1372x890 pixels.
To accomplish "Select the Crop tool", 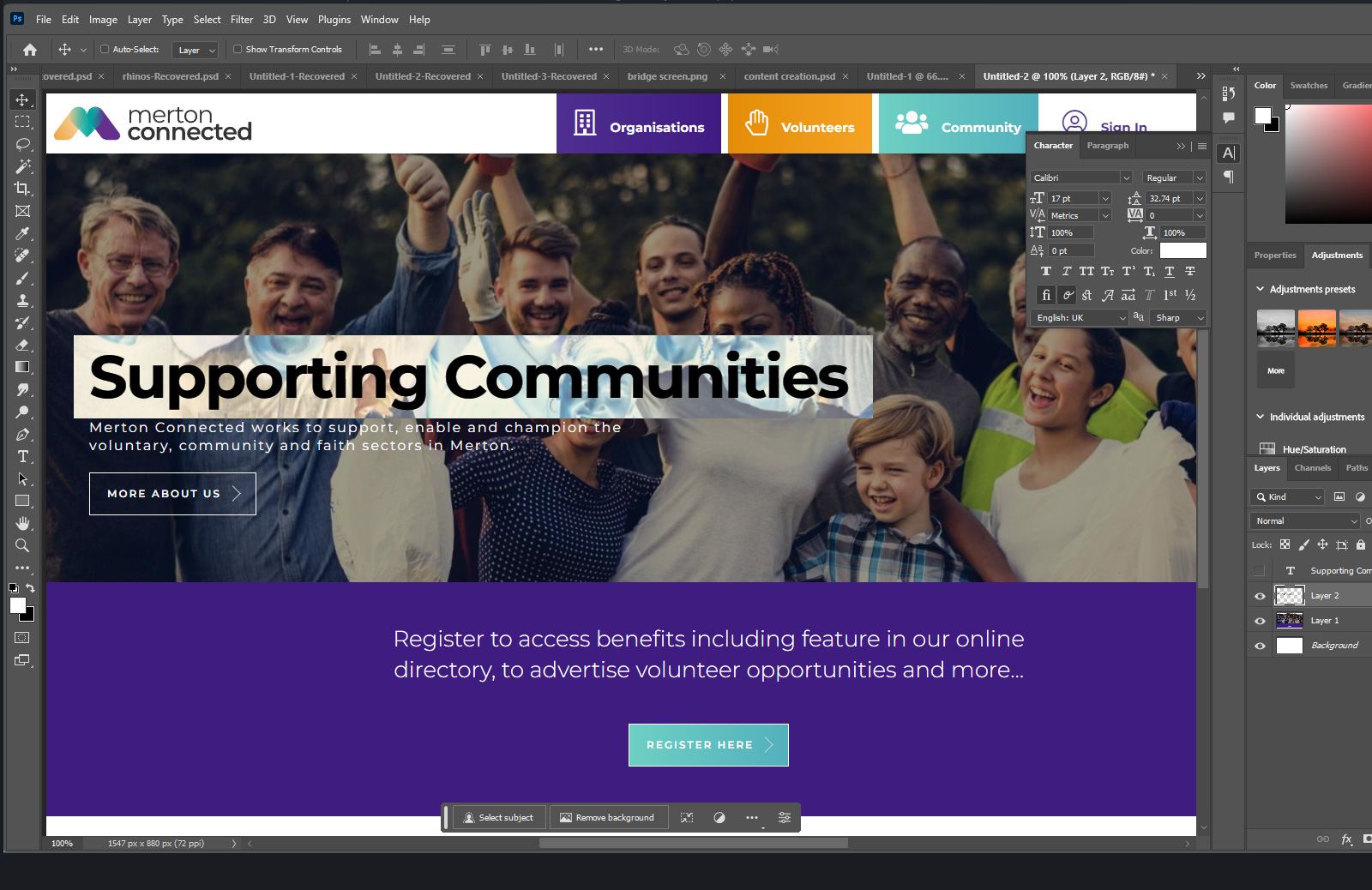I will click(x=22, y=189).
